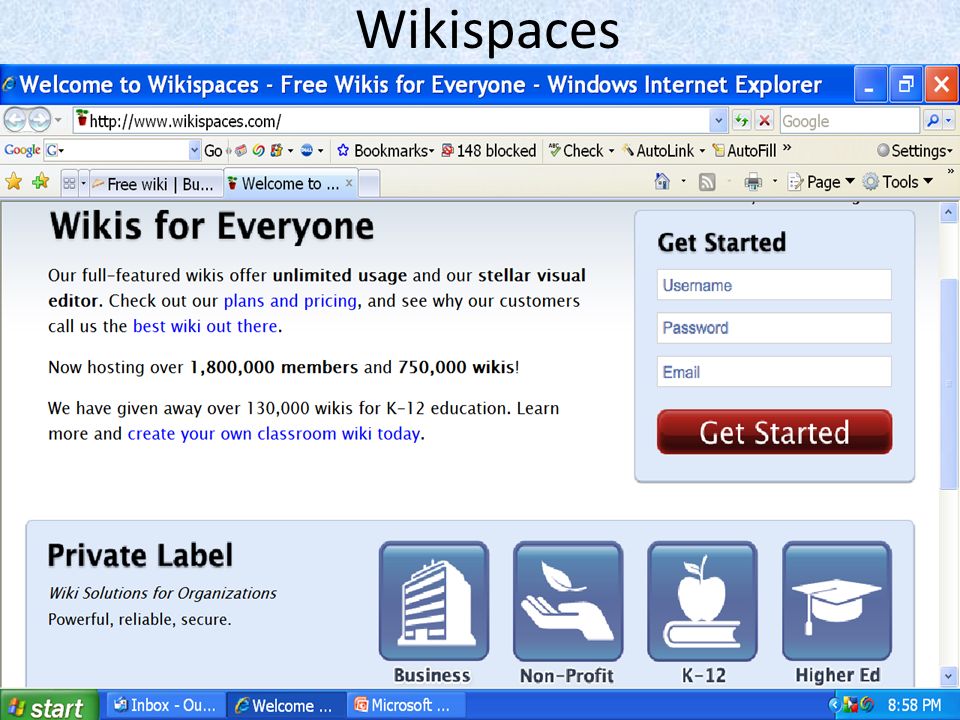Click the browser Back arrow button
This screenshot has width=960, height=720.
[15, 120]
